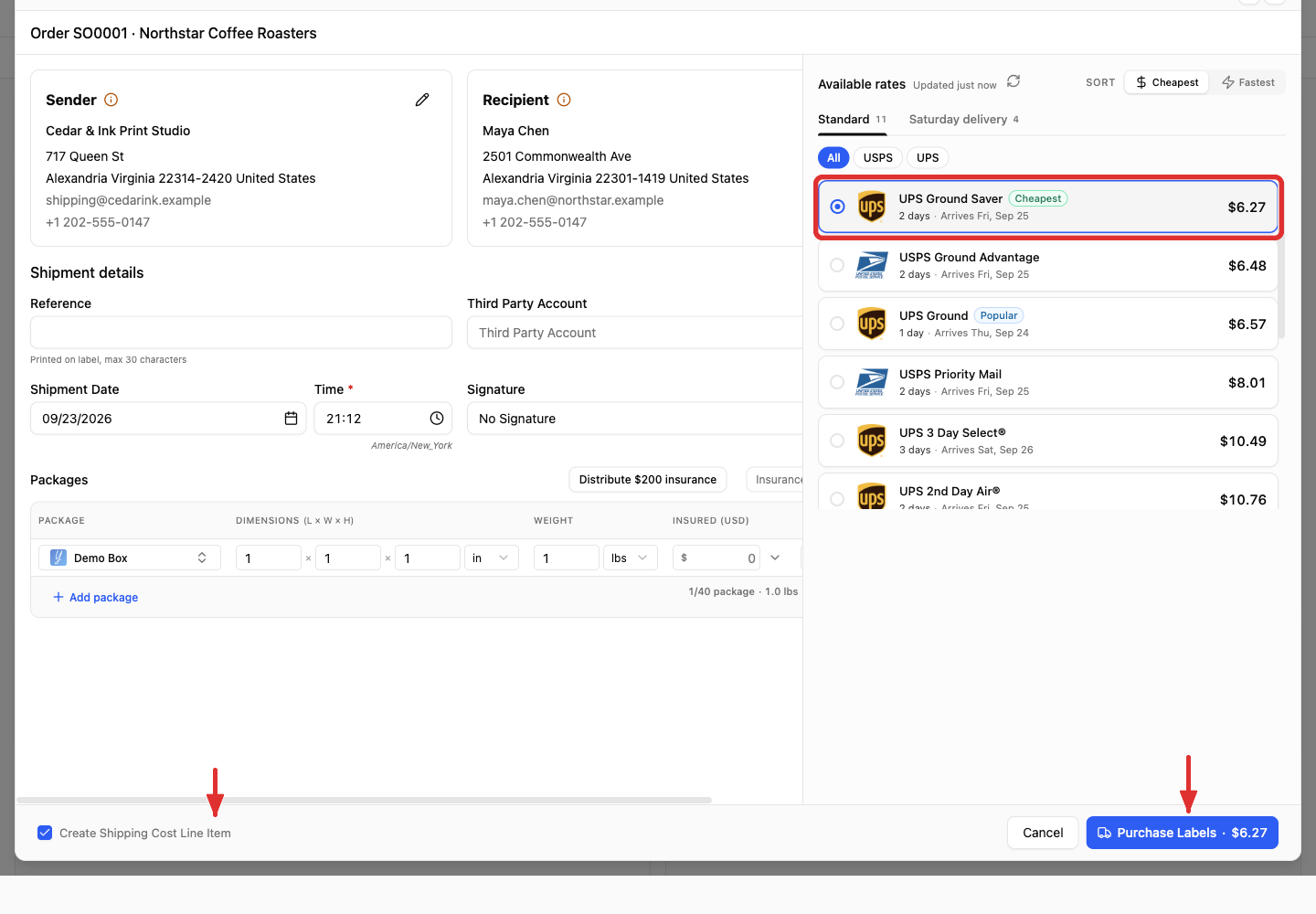This screenshot has height=914, width=1316.
Task: Click the UPS logo on UPS 3 Day Select
Action: 872,441
